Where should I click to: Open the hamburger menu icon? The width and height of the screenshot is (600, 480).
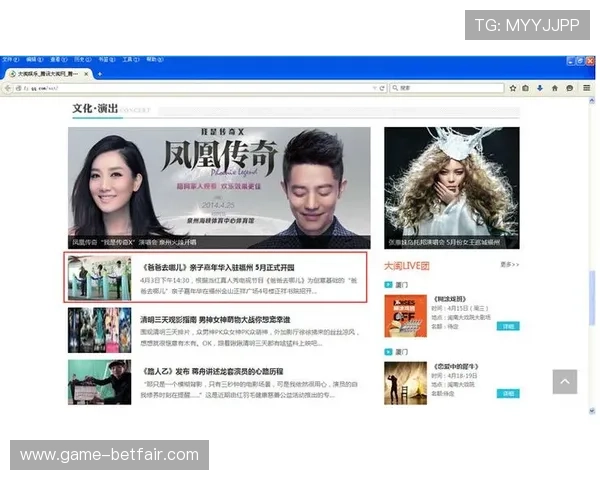(x=586, y=88)
